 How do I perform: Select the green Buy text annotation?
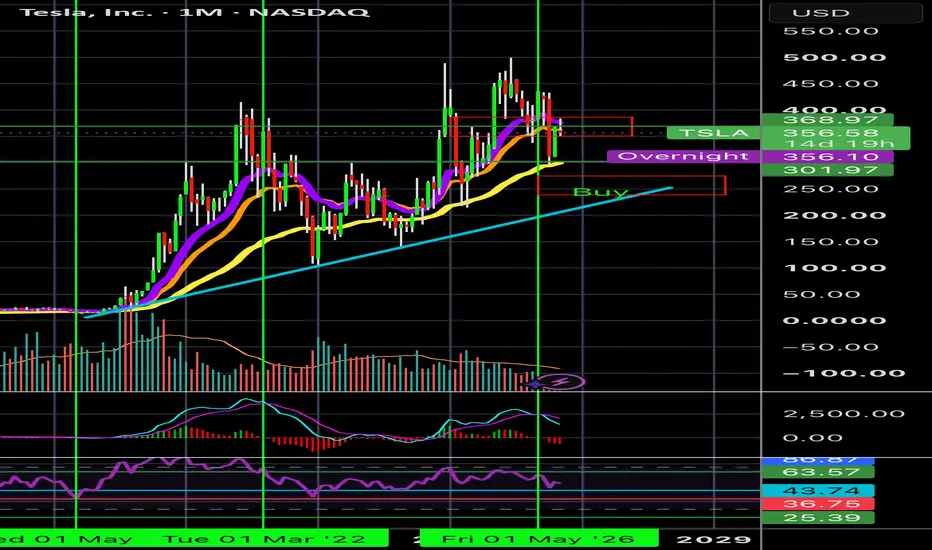[600, 192]
